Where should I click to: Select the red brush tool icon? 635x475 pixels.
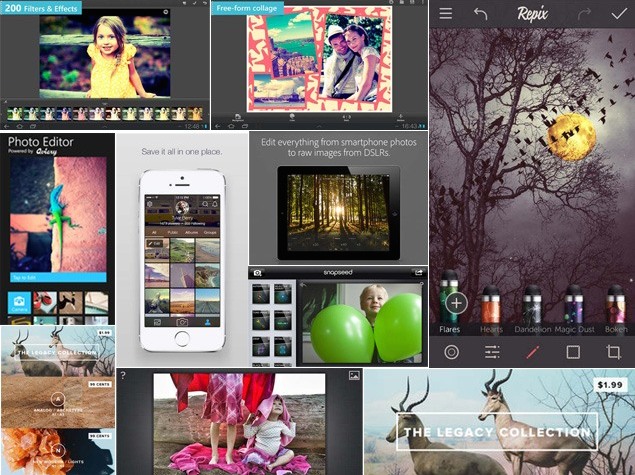(x=532, y=352)
